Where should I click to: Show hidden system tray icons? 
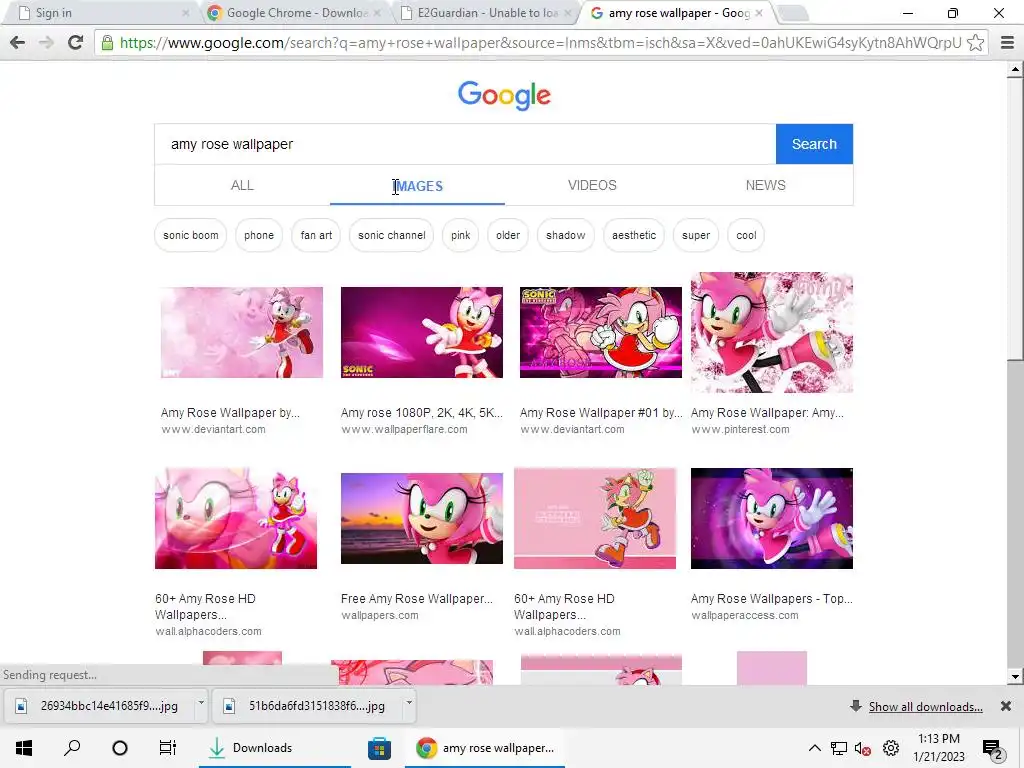coord(814,748)
